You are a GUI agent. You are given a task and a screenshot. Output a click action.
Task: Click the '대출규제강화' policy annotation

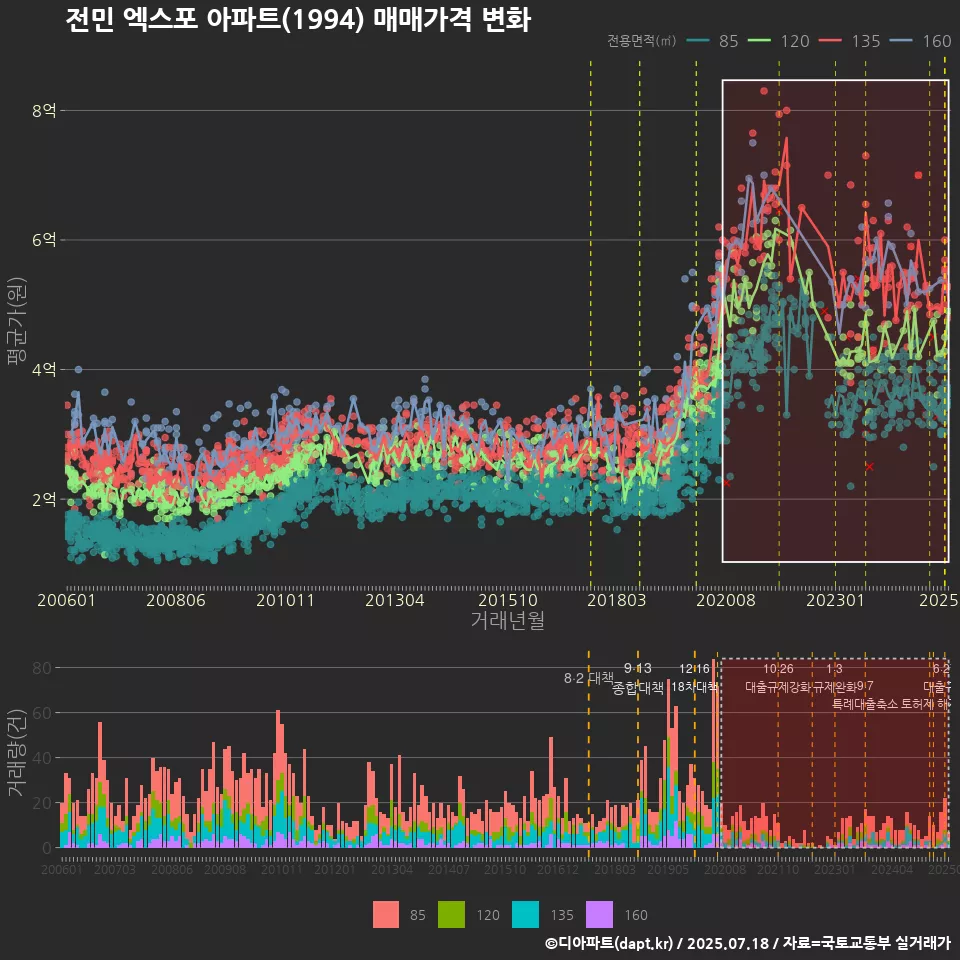(778, 686)
